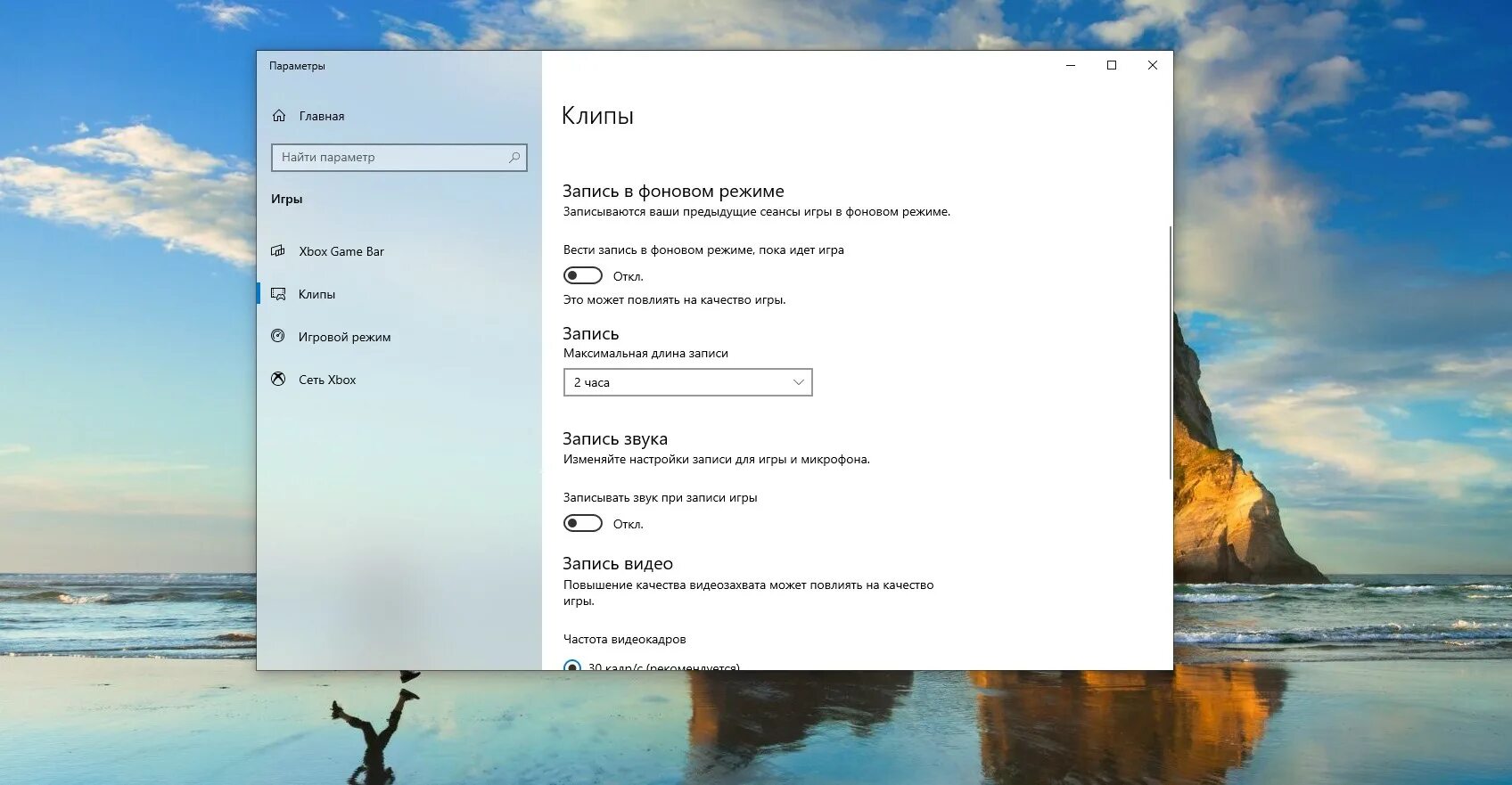Viewport: 1512px width, 785px height.
Task: Click the Запись в фоновом режиме heading
Action: 673,191
